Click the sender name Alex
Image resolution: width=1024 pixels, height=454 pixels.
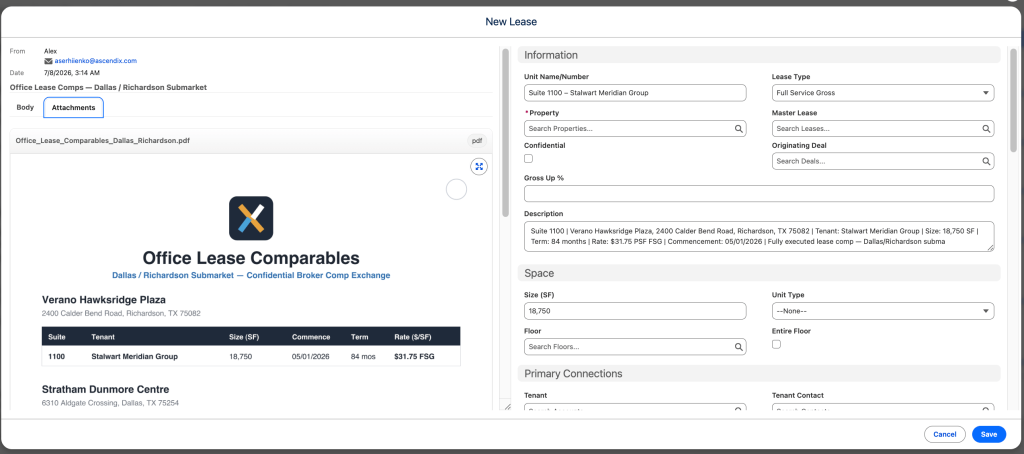tap(50, 51)
